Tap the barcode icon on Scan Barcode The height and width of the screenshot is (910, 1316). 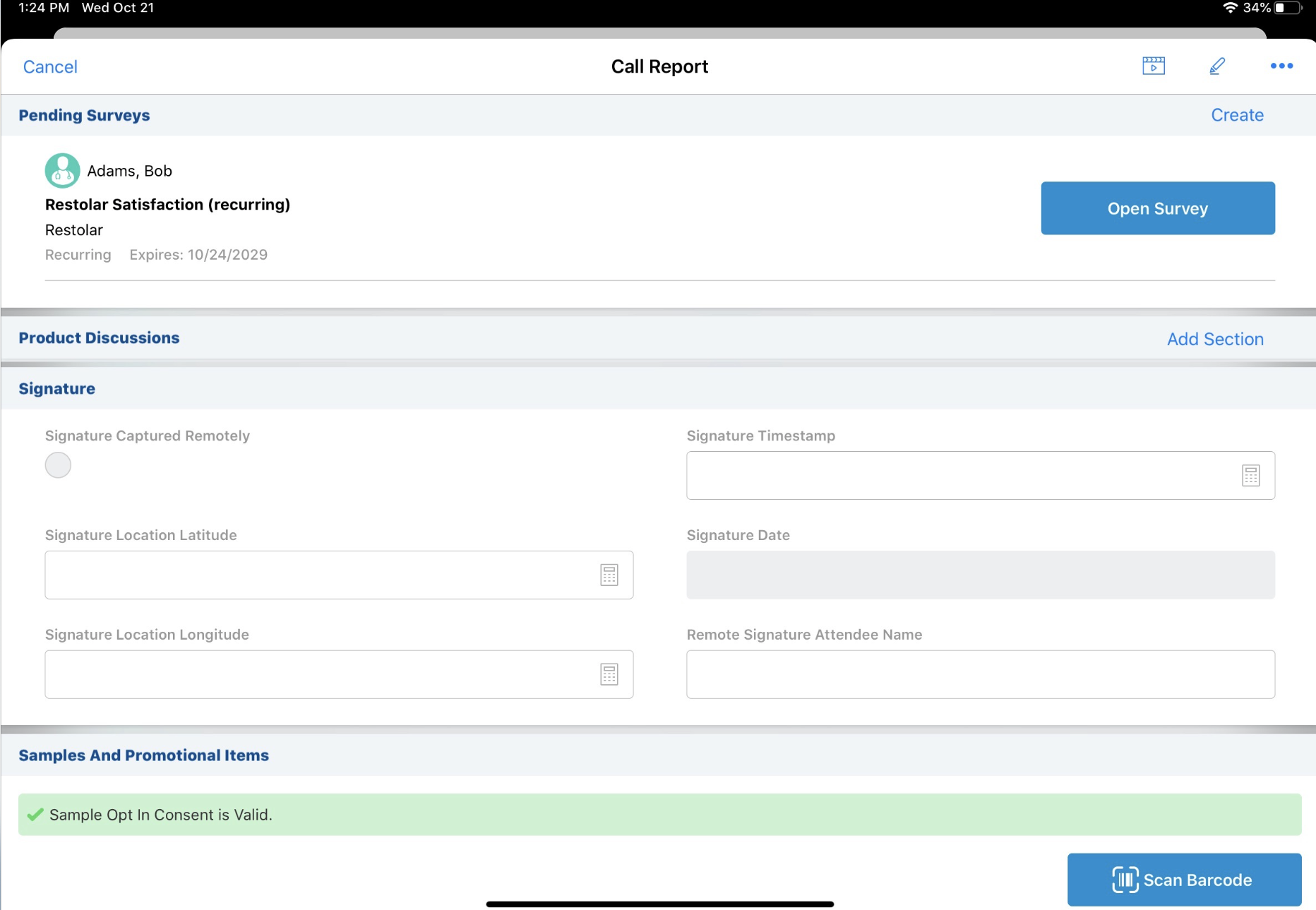click(1125, 880)
